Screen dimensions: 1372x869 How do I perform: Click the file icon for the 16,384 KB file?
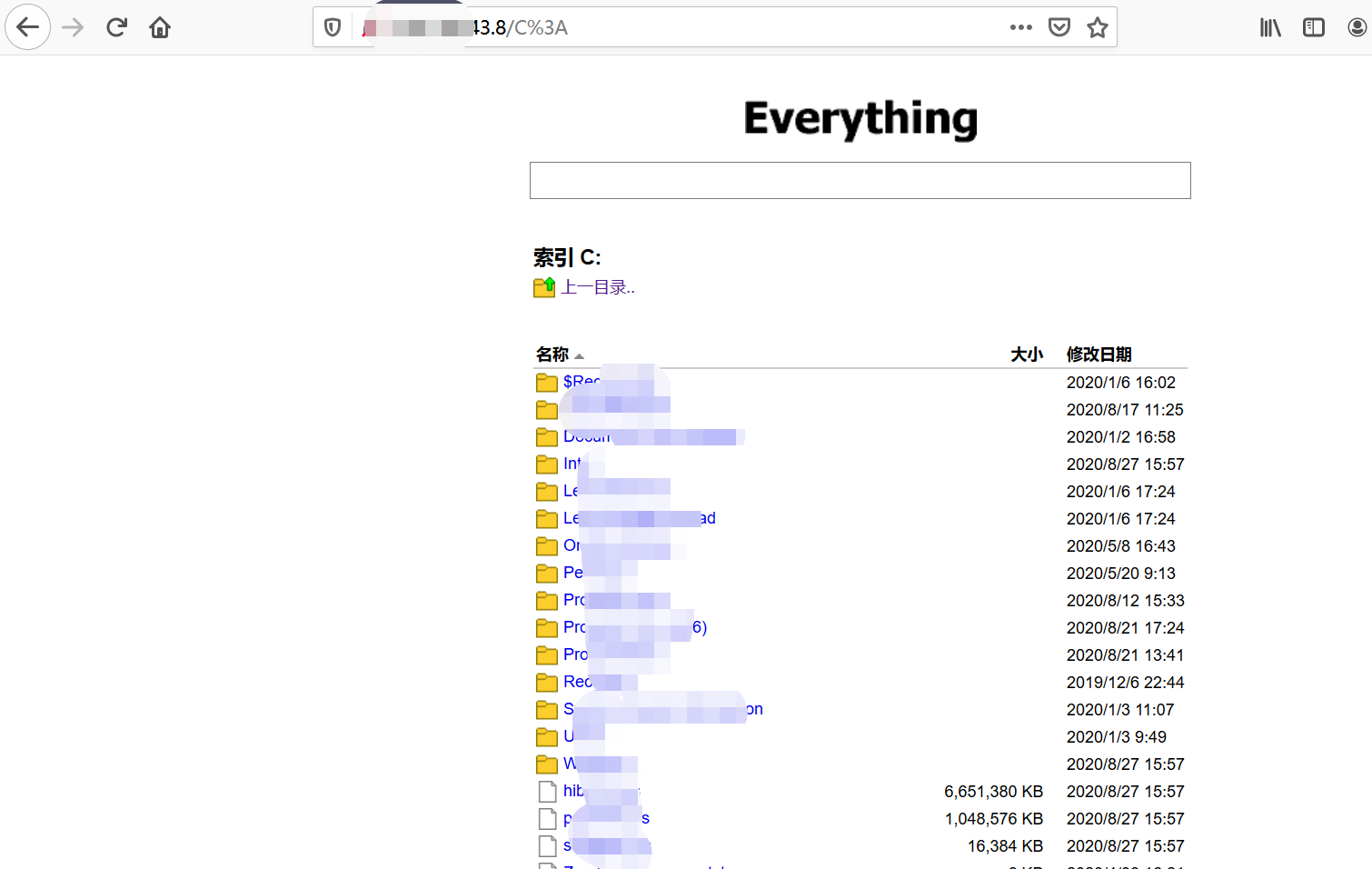(x=547, y=845)
